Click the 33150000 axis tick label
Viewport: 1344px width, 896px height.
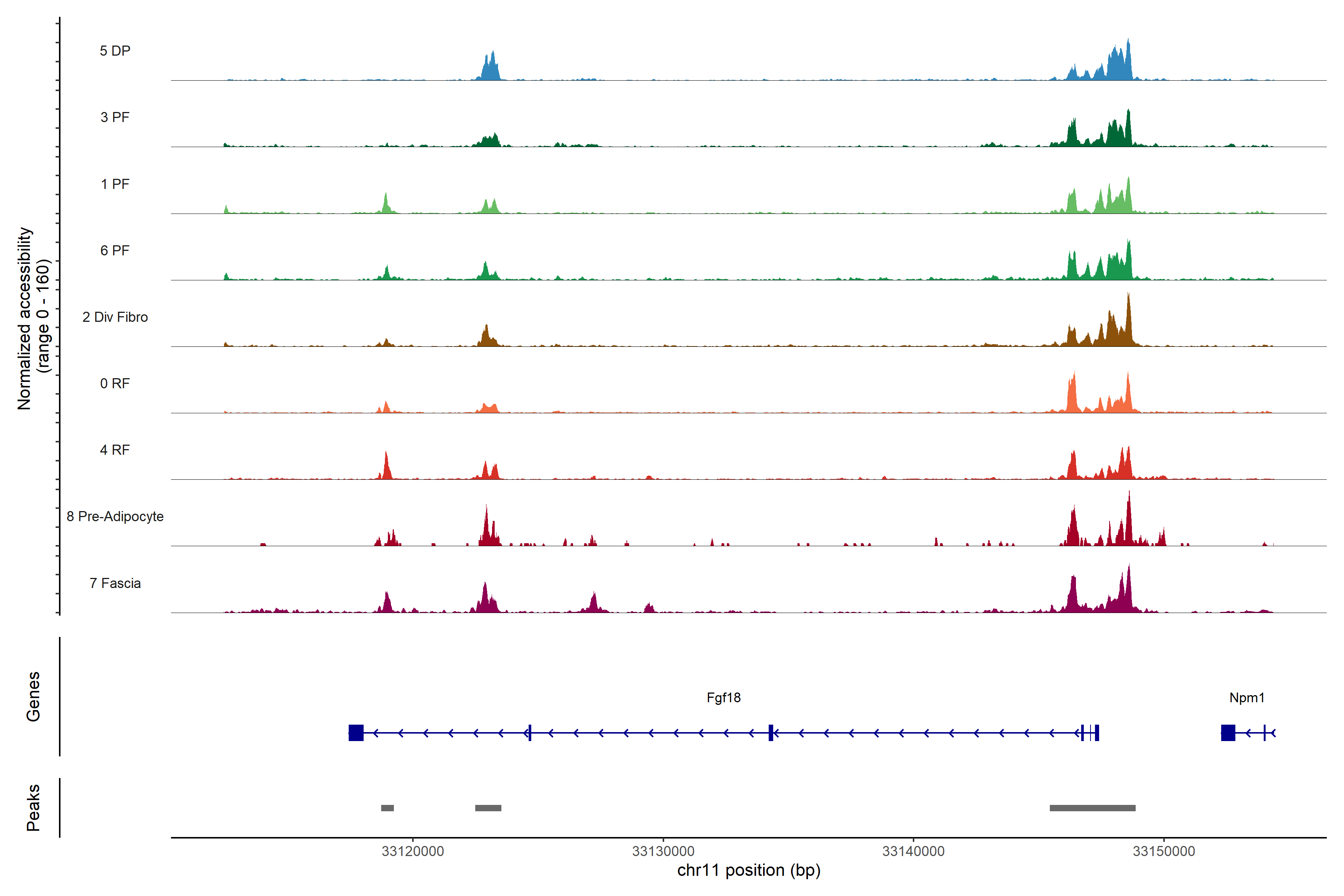pyautogui.click(x=1164, y=852)
